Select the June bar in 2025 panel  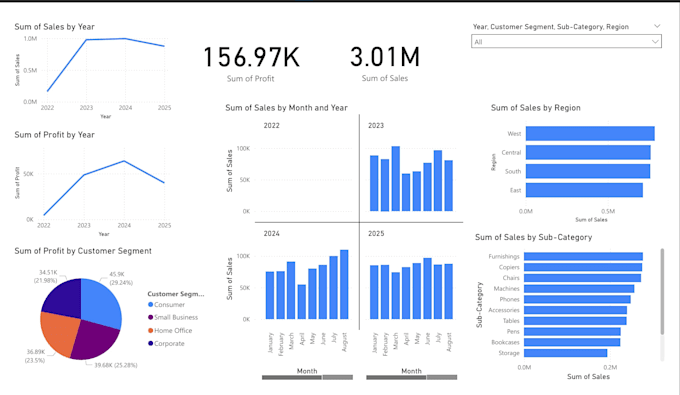(428, 289)
